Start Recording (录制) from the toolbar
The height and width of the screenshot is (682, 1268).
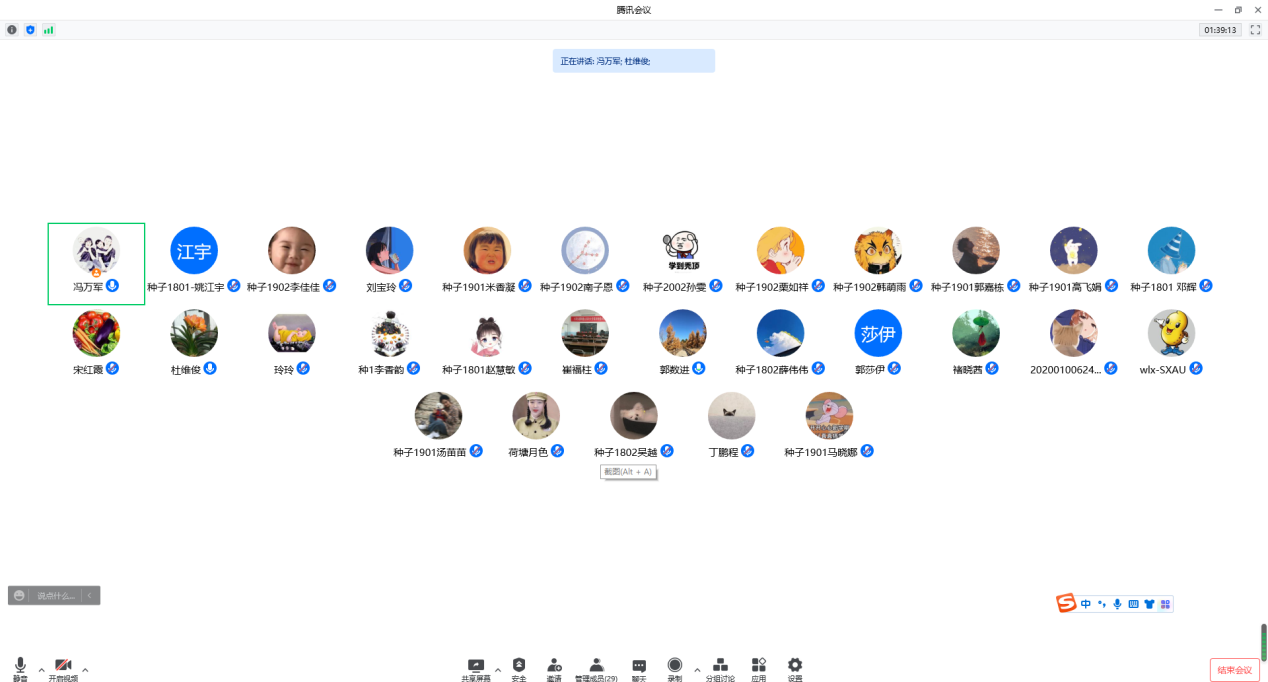675,668
